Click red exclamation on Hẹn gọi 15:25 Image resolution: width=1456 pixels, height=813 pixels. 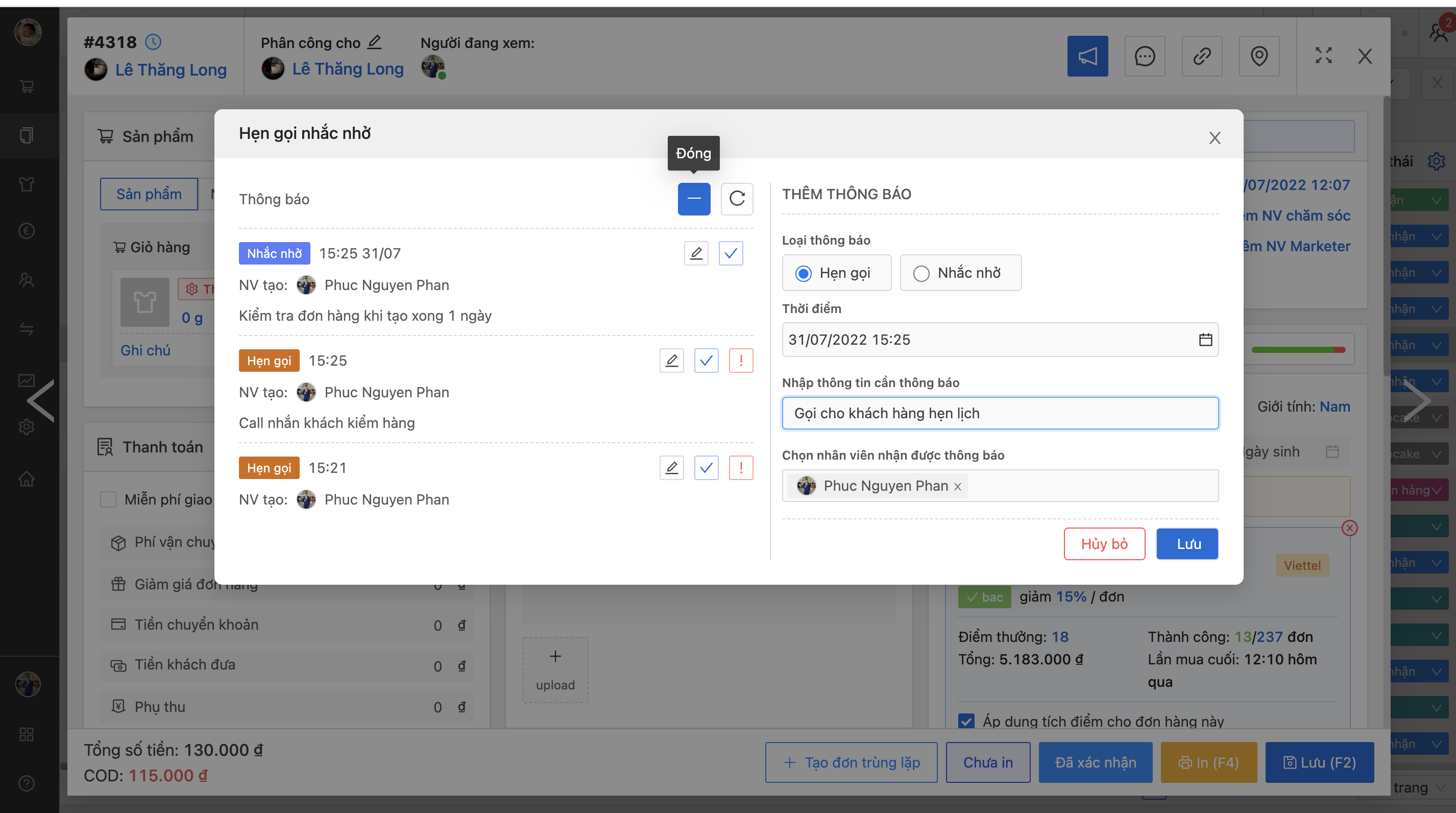[740, 360]
